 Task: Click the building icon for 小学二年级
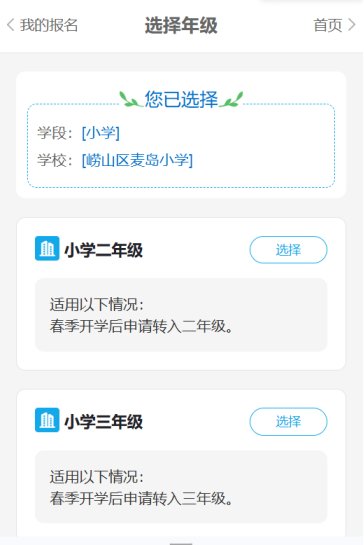click(x=47, y=248)
